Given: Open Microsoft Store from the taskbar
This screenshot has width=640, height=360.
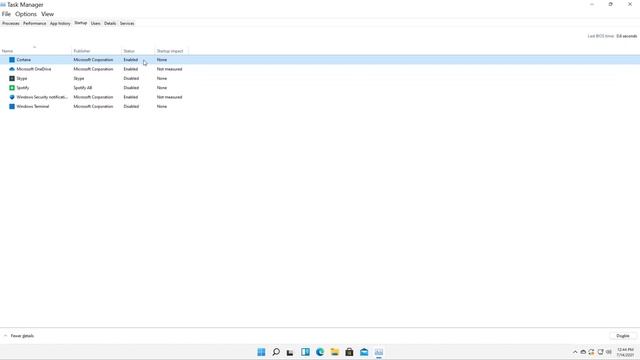Looking at the screenshot, I should tap(349, 352).
